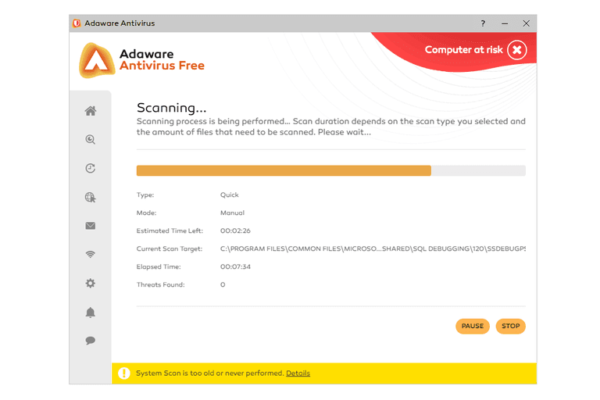Open the clock-shaped Real-Time Protection icon
600x400 pixels.
pos(90,169)
